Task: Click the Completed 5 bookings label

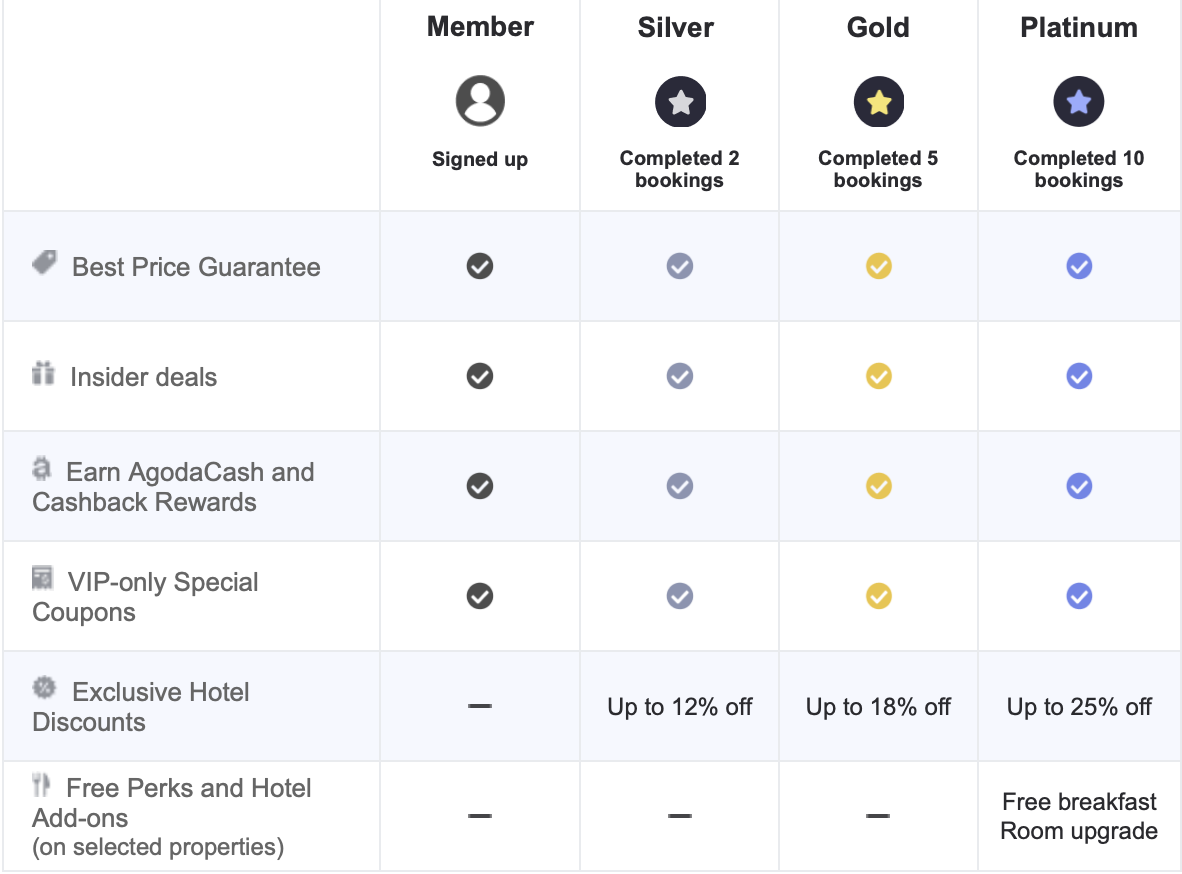Action: point(878,169)
